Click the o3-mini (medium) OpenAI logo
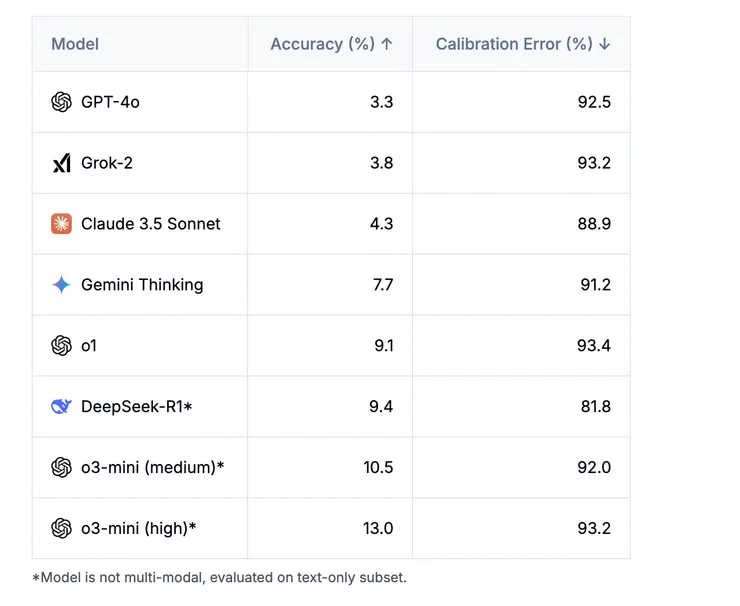Screen dimensions: 740x606 pos(61,467)
